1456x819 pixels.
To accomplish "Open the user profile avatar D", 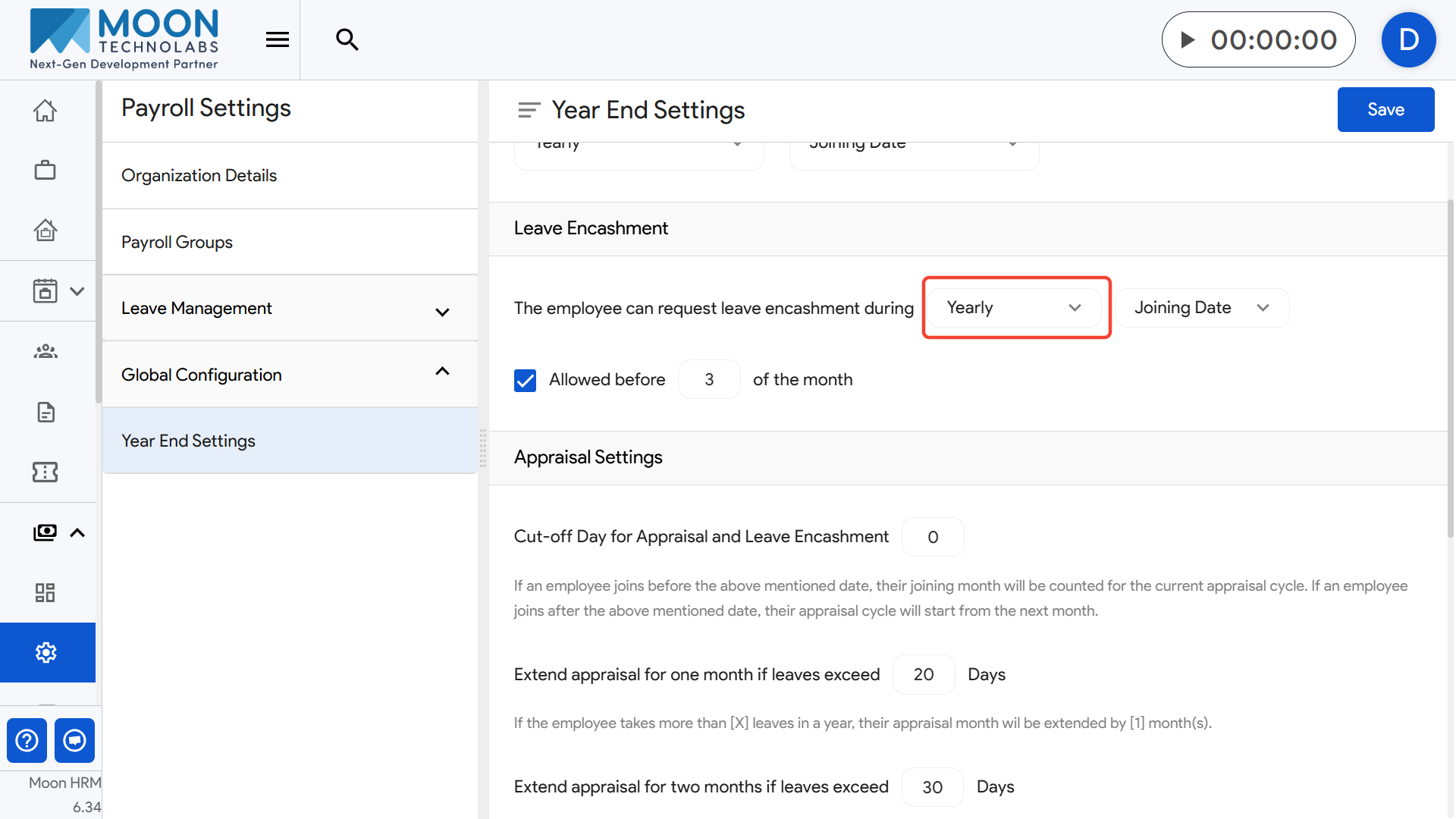I will 1408,39.
